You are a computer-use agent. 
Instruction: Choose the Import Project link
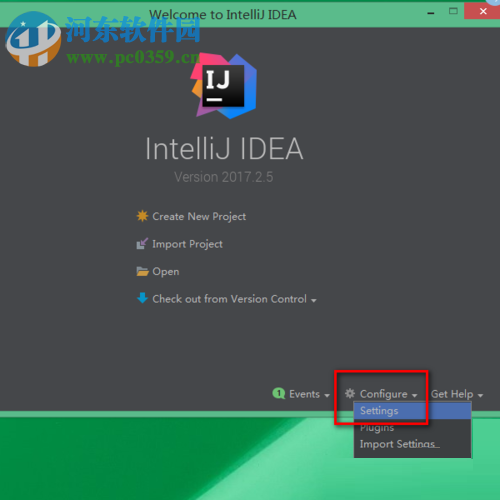[187, 244]
